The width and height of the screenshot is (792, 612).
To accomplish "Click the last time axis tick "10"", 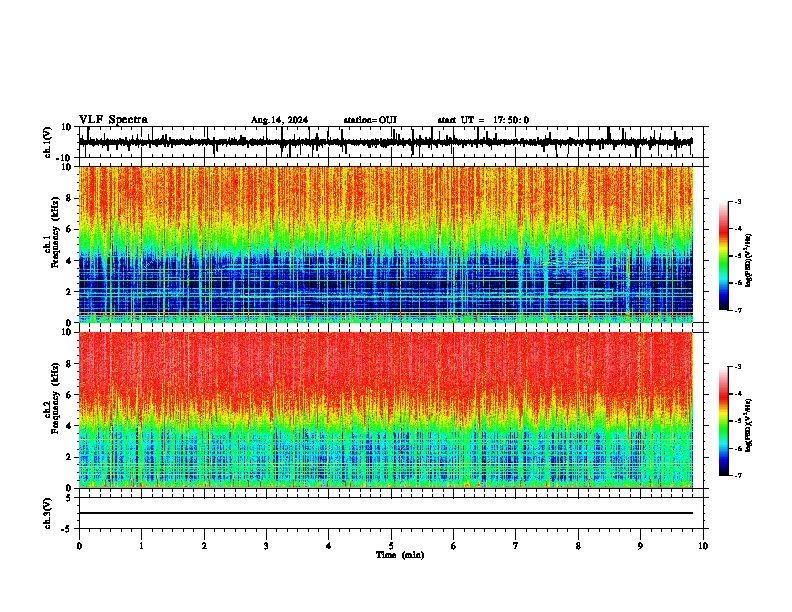I will click(x=703, y=546).
